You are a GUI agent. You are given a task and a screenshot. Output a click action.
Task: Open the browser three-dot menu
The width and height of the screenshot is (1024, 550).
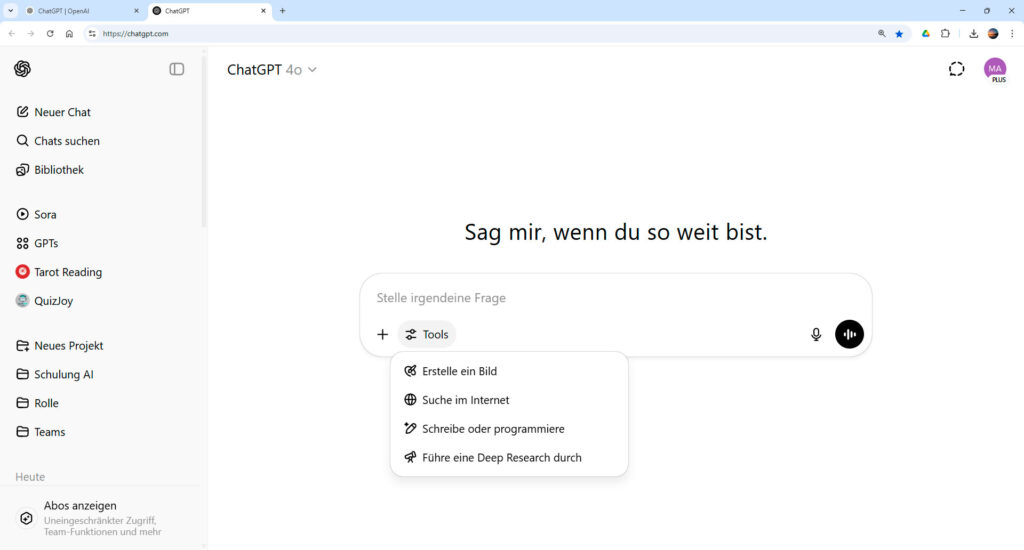coord(1012,33)
